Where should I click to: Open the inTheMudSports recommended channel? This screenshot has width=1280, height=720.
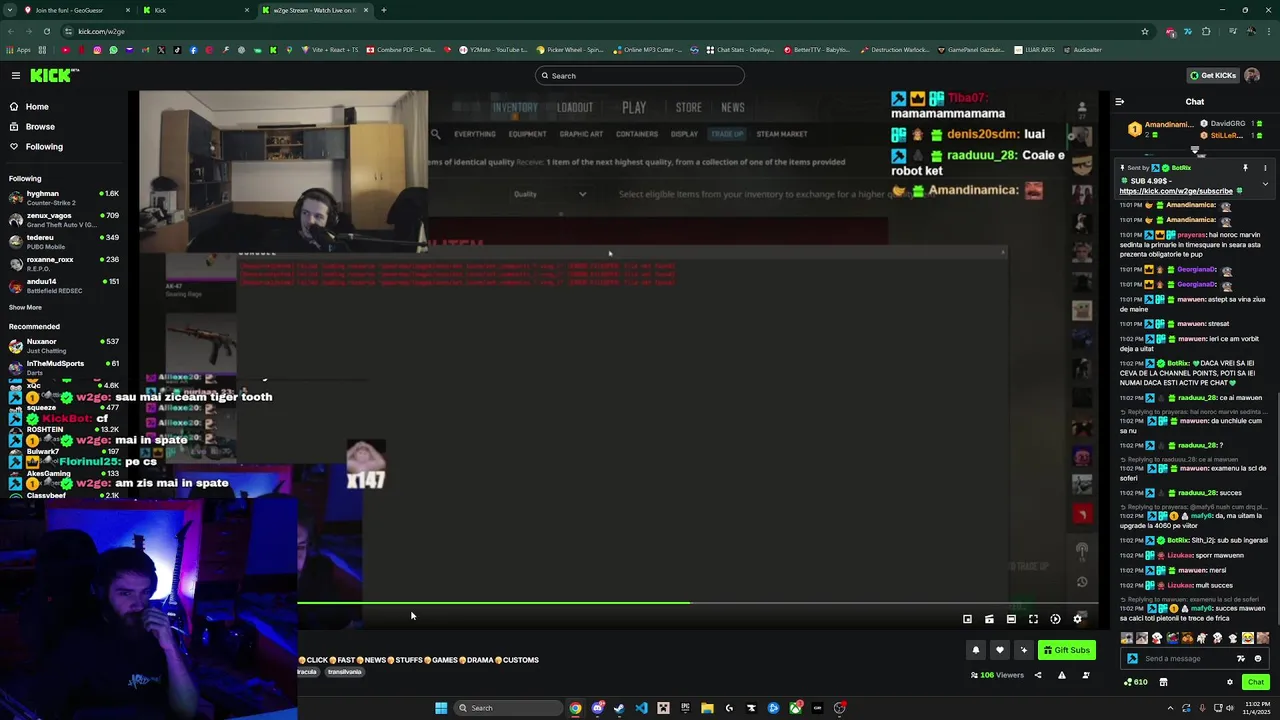[x=64, y=368]
